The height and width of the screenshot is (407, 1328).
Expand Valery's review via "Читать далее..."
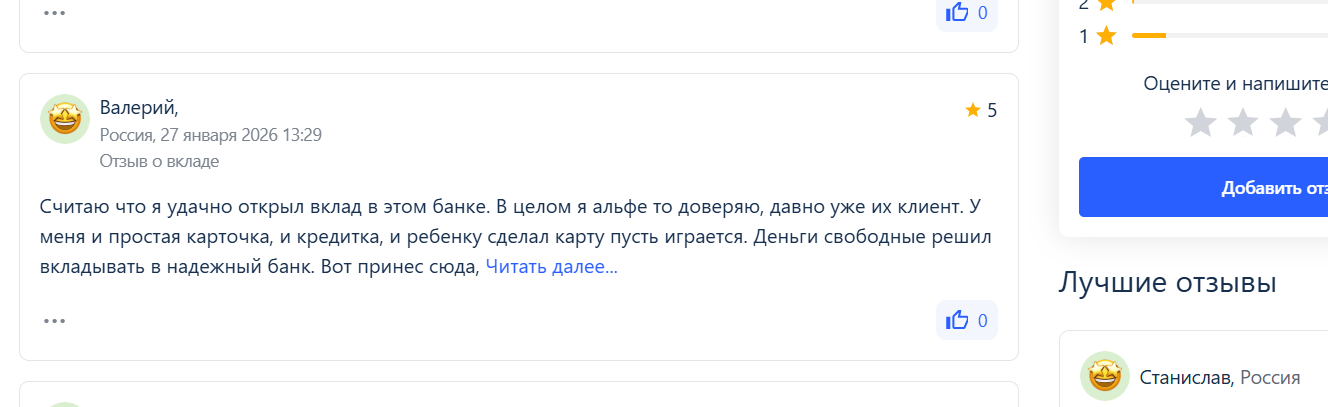click(x=551, y=268)
